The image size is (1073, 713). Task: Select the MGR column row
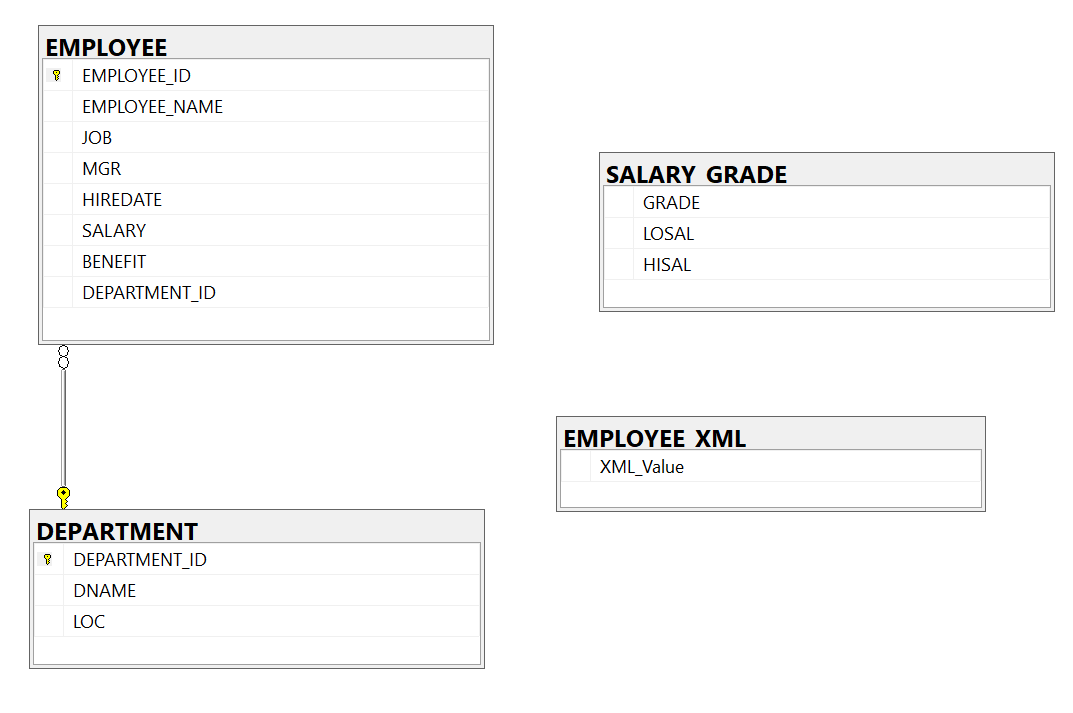click(x=266, y=168)
